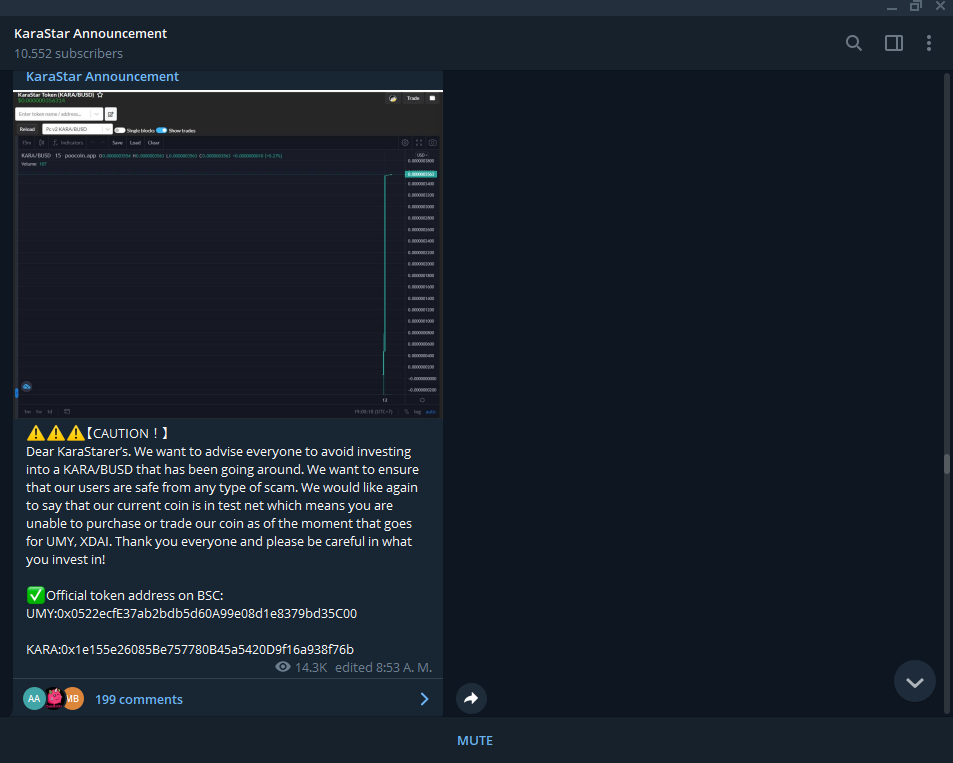Restore down the Telegram window
The height and width of the screenshot is (763, 953).
coord(915,6)
